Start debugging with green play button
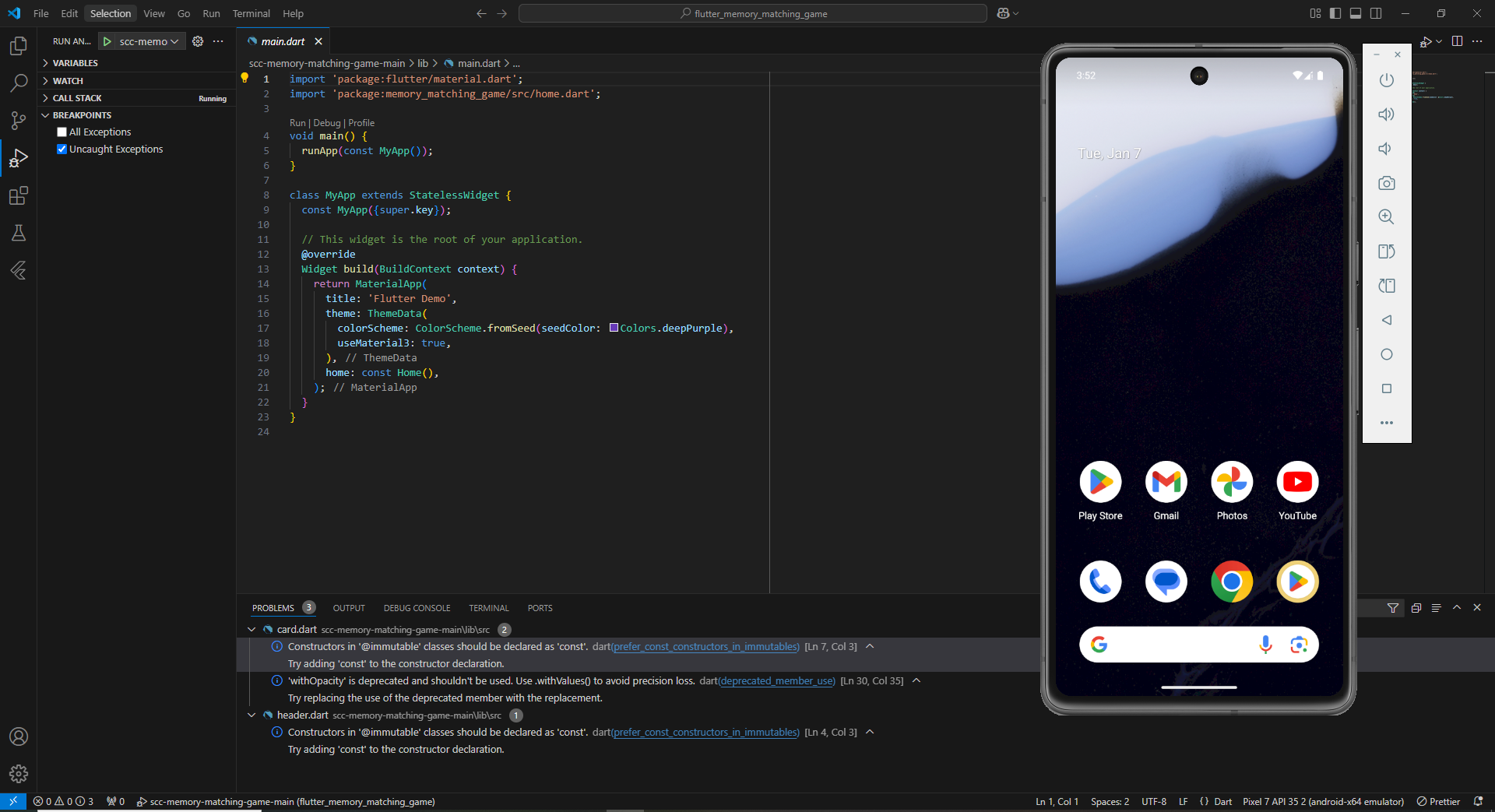This screenshot has width=1495, height=812. (107, 41)
